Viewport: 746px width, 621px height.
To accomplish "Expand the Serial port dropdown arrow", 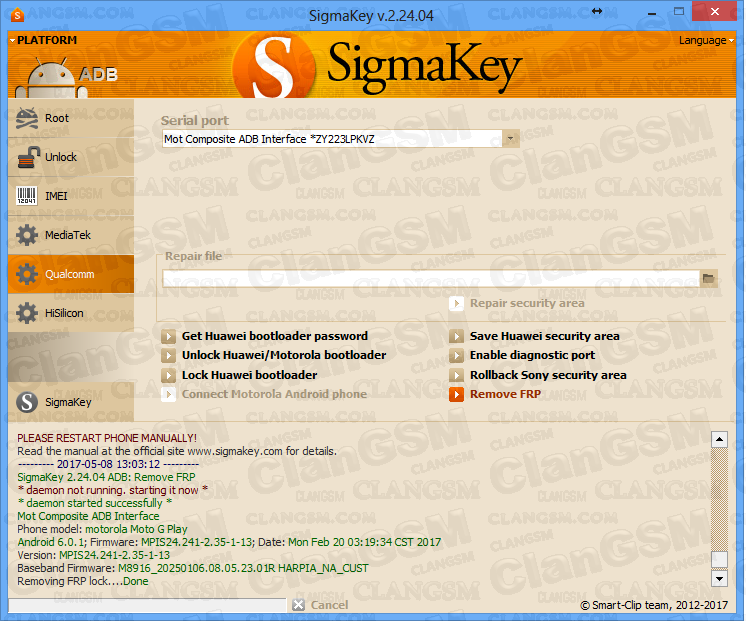I will [510, 138].
